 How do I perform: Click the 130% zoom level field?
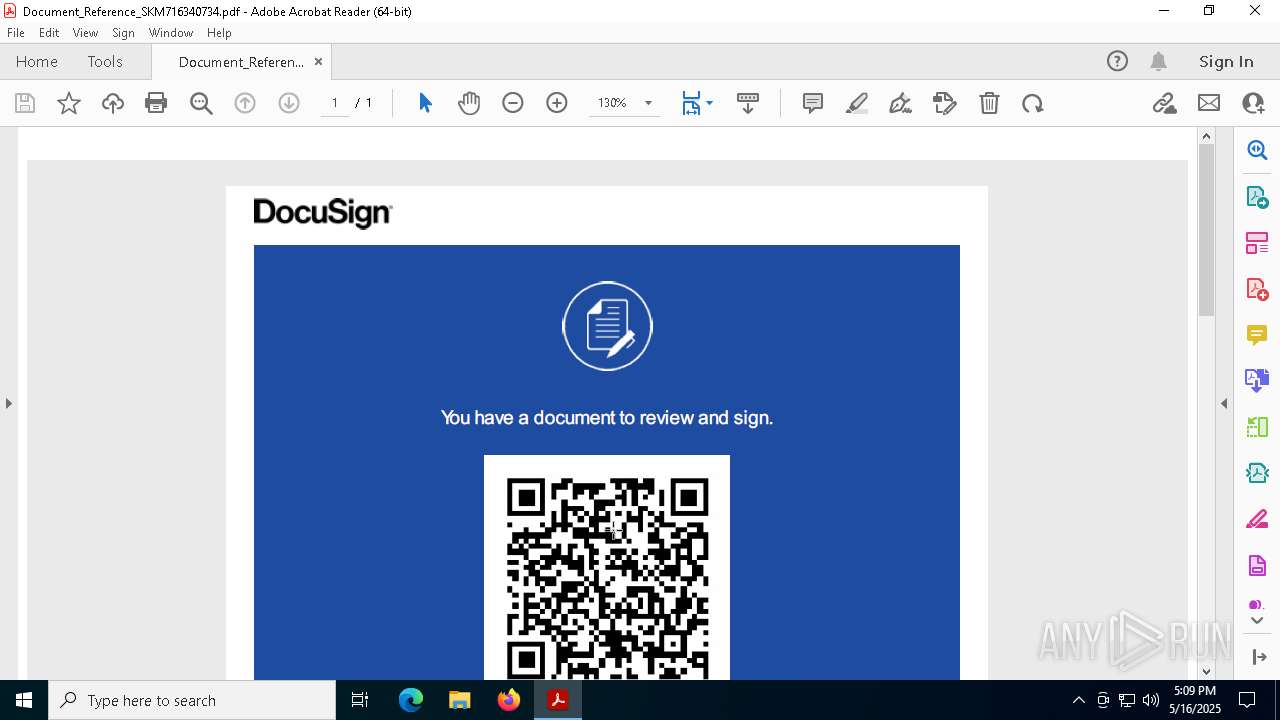612,103
